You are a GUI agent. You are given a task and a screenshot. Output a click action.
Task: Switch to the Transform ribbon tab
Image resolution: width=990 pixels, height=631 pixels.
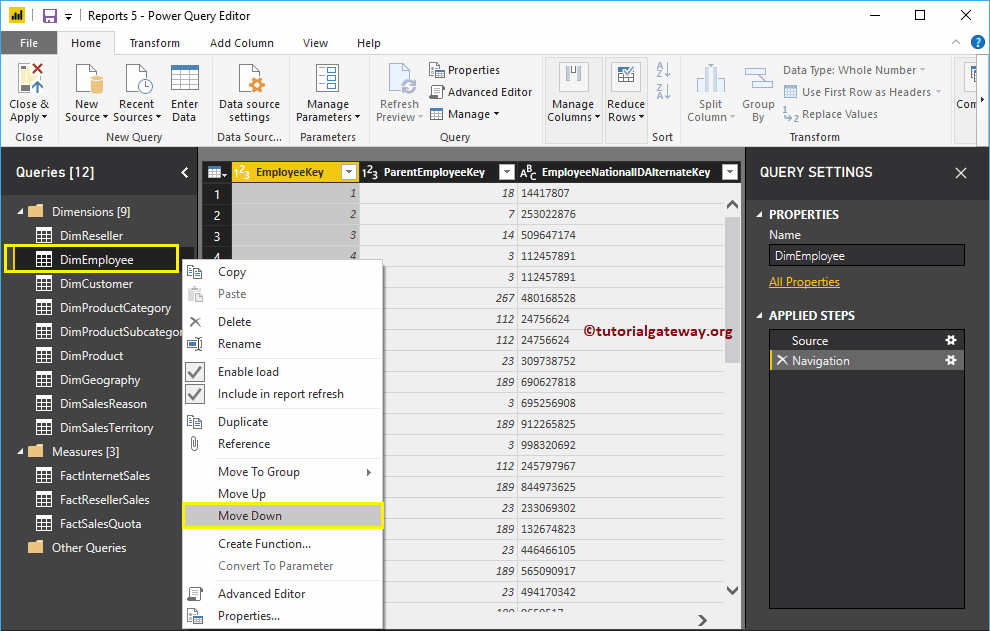coord(154,43)
